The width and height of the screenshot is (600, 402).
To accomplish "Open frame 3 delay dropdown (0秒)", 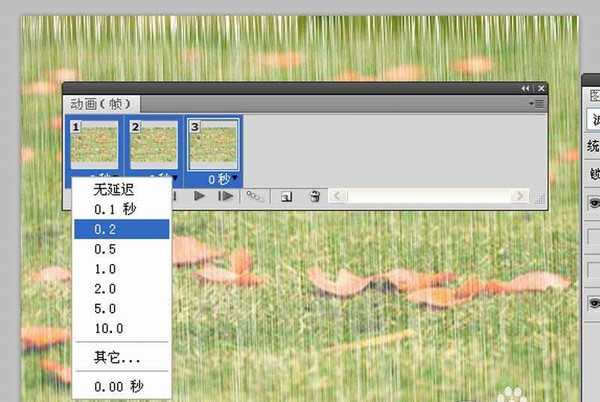I will (222, 179).
